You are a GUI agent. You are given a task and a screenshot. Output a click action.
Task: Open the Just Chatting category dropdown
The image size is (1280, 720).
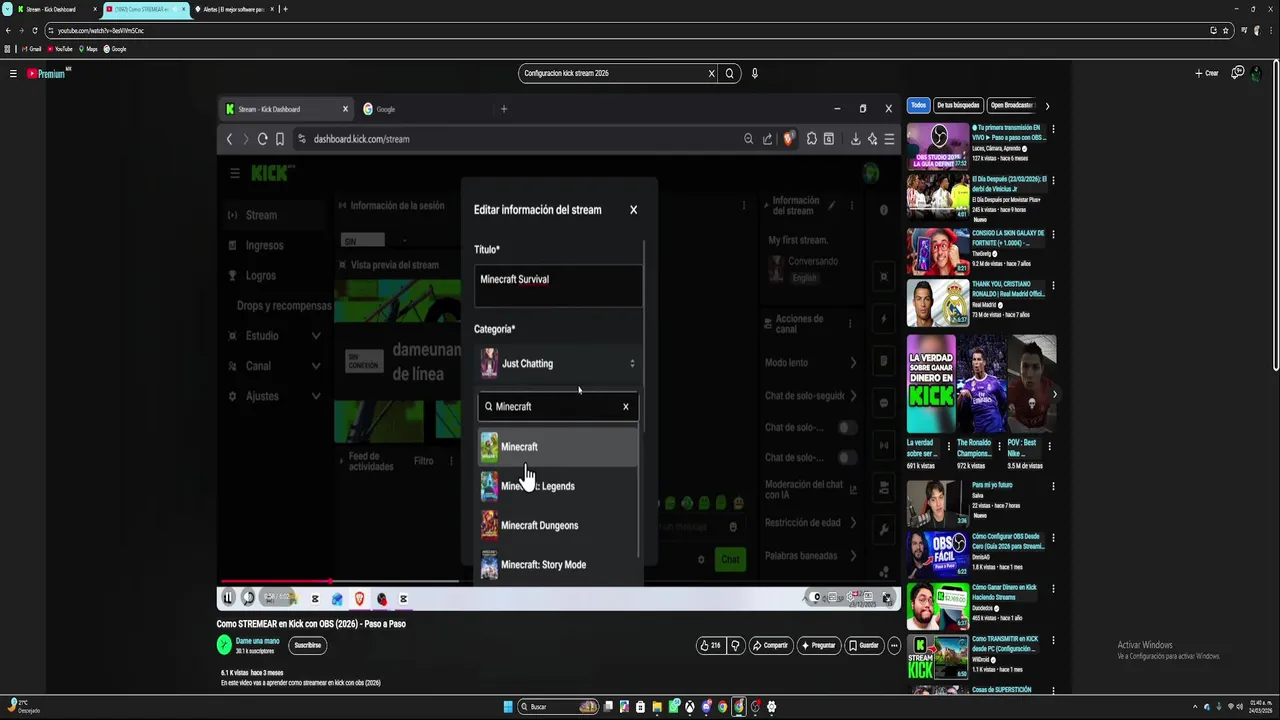tap(558, 363)
